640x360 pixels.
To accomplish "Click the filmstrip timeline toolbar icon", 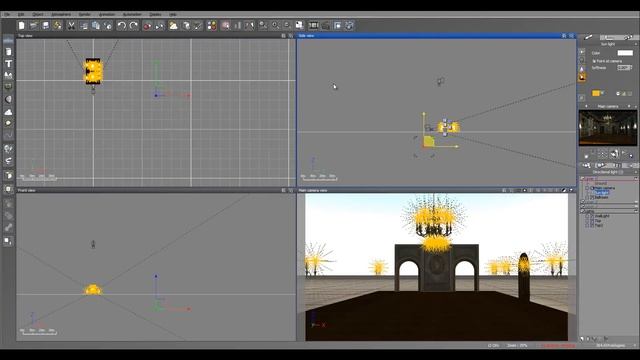I will click(313, 26).
